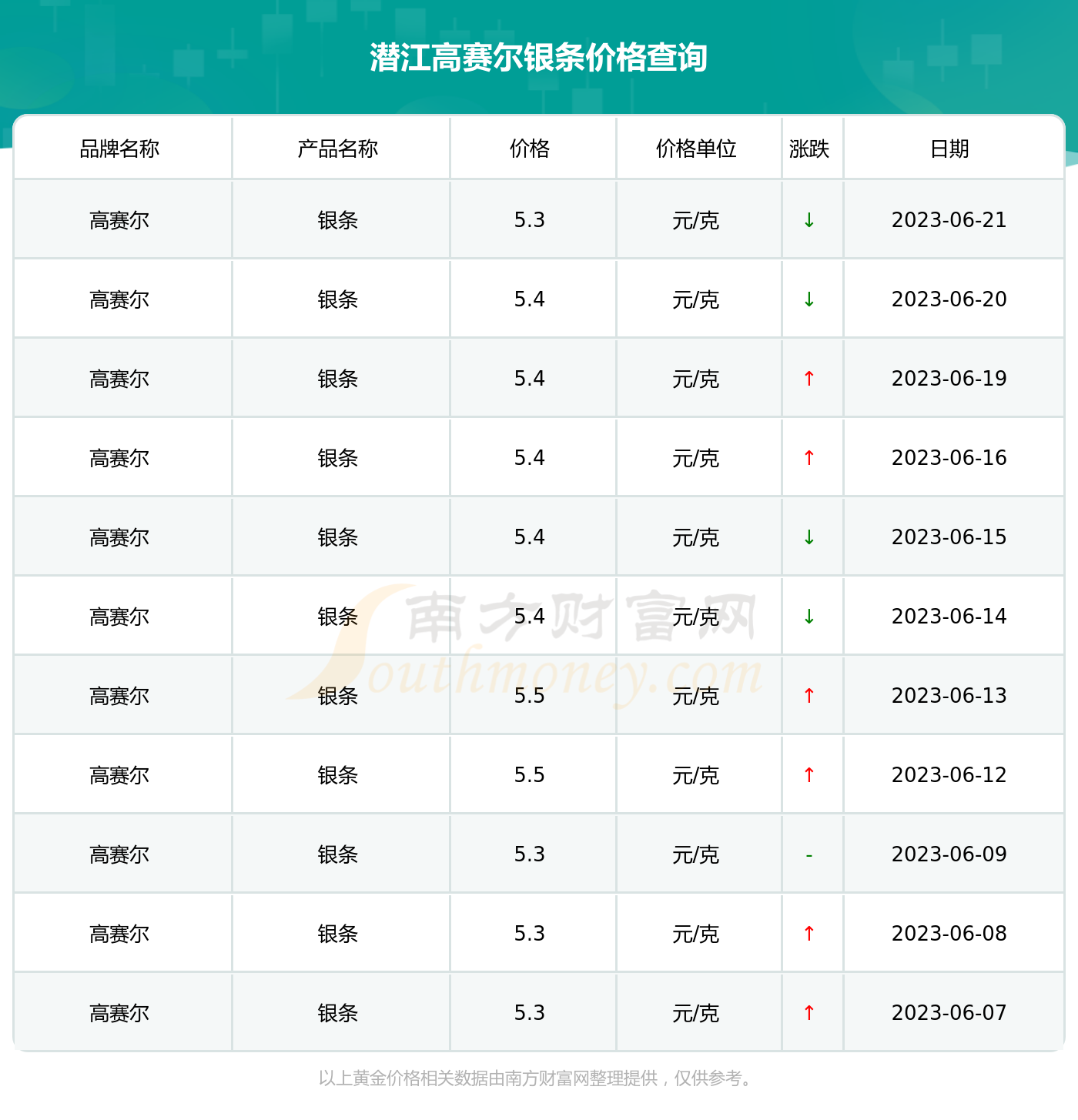Viewport: 1078px width, 1120px height.
Task: Select the 日期 column header
Action: click(x=949, y=149)
